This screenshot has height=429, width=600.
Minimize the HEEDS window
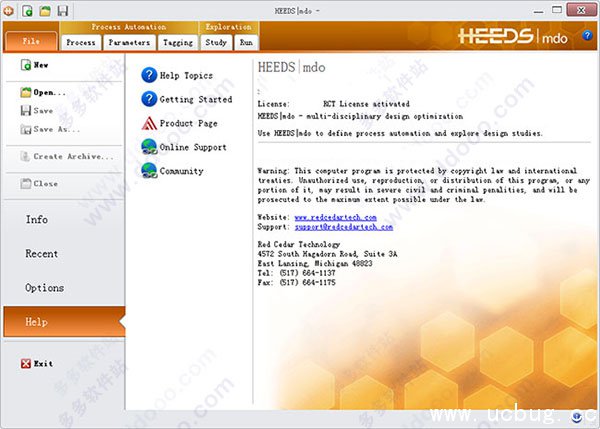point(538,11)
